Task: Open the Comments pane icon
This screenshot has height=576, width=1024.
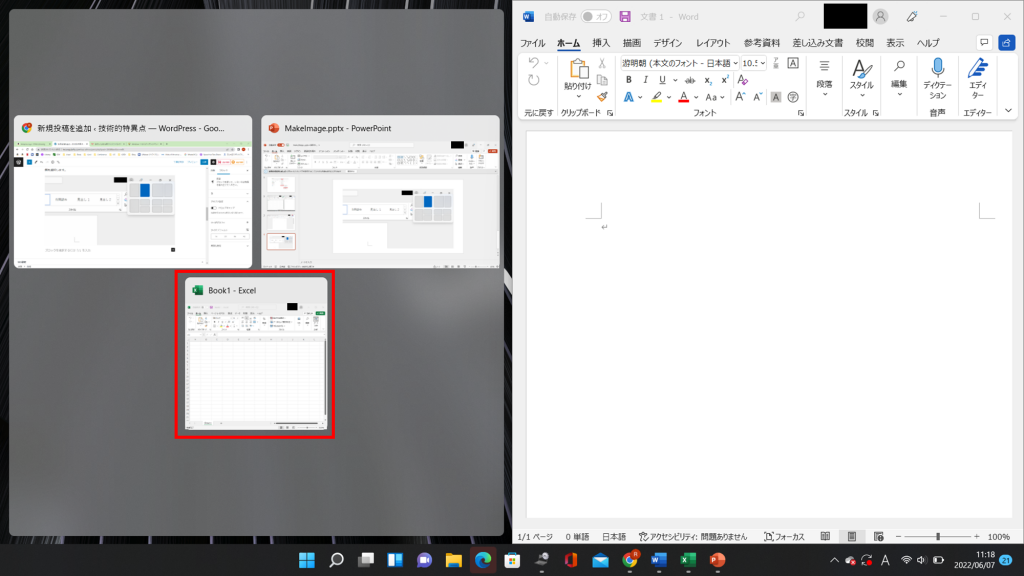Action: [984, 43]
